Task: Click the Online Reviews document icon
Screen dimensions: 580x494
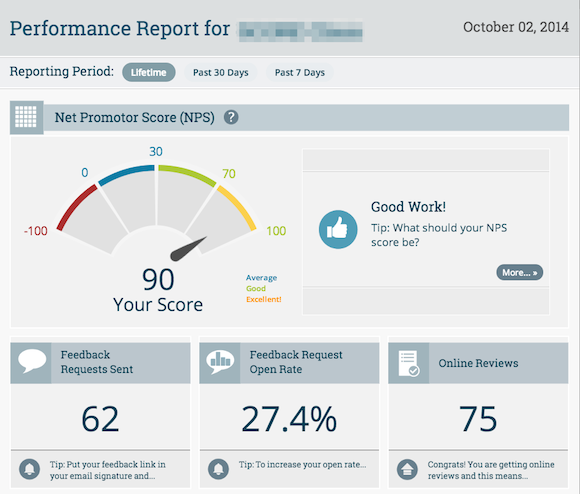Action: coord(409,363)
